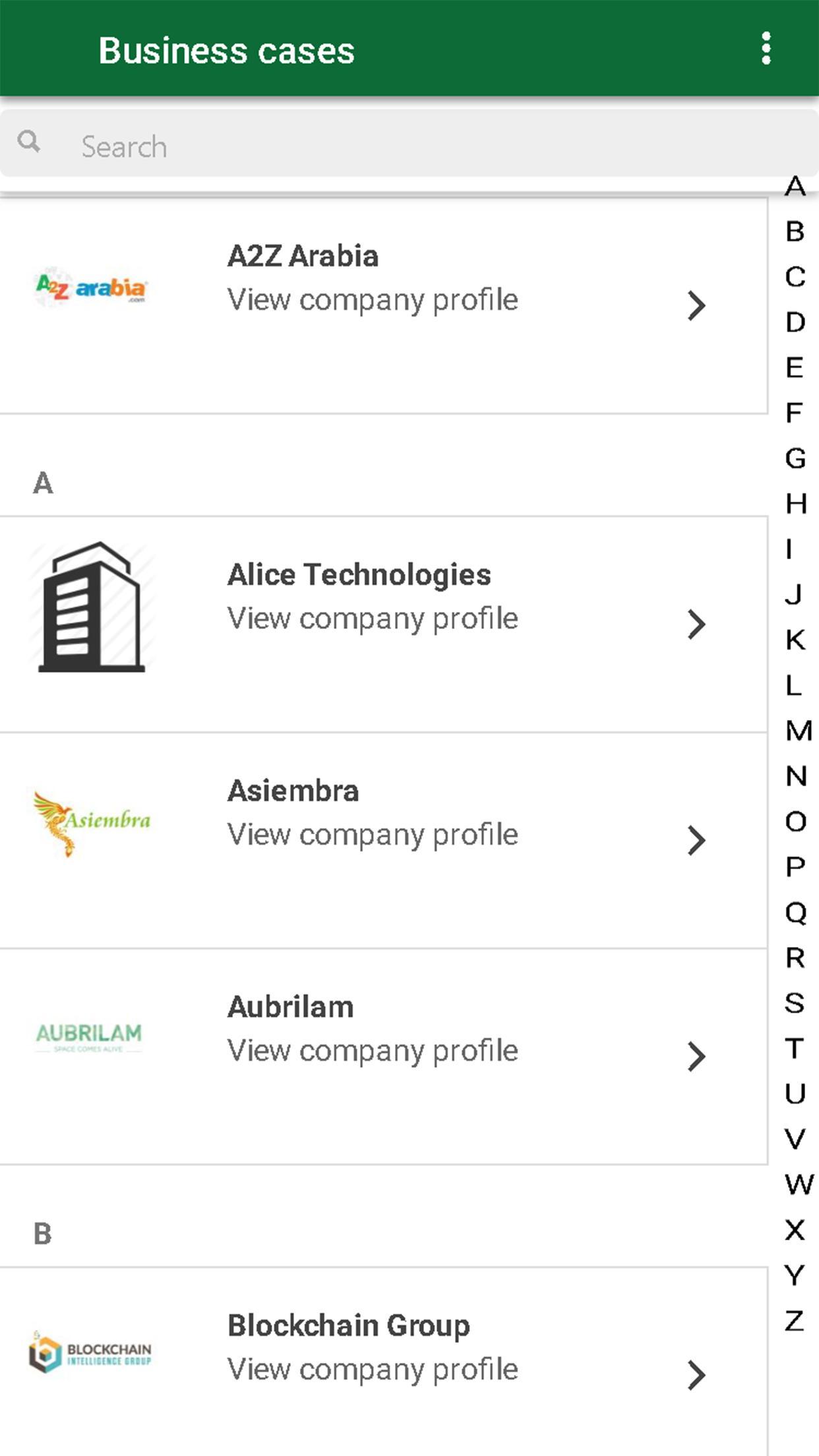Click the Aubrilam row arrow
This screenshot has height=1456, width=819.
[x=696, y=1056]
